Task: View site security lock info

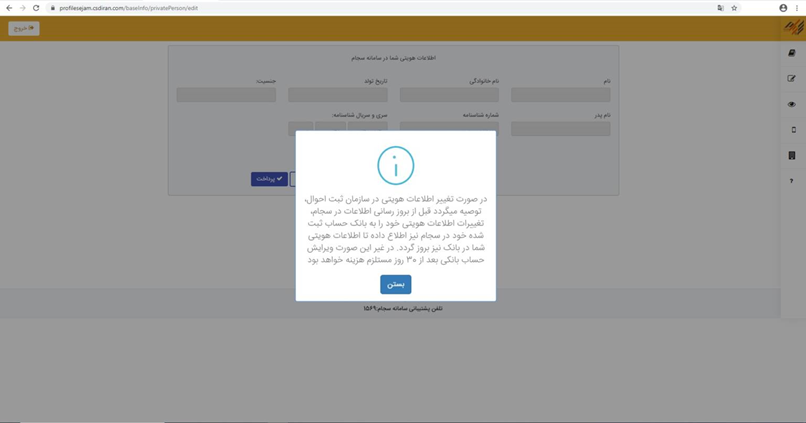Action: (x=52, y=8)
